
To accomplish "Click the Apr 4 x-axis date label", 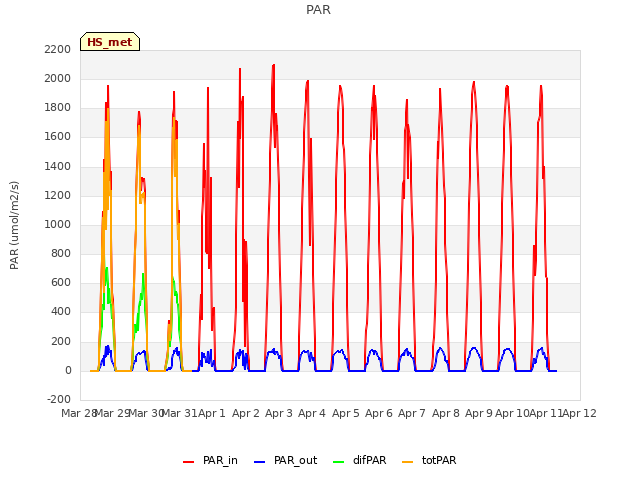I will click(312, 413).
